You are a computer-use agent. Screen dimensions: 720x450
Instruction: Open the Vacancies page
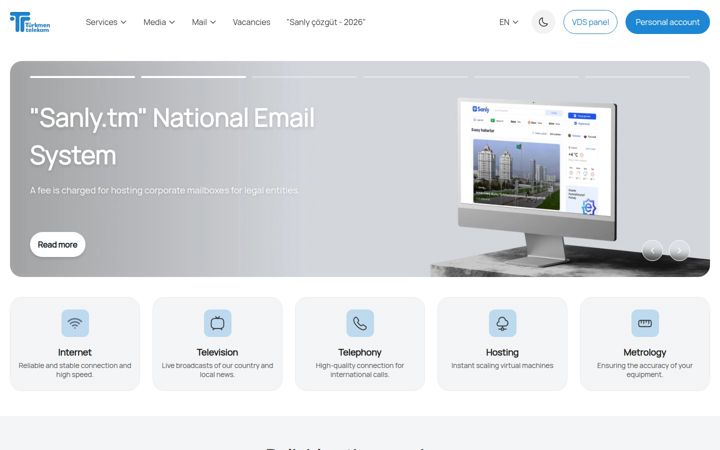click(251, 22)
